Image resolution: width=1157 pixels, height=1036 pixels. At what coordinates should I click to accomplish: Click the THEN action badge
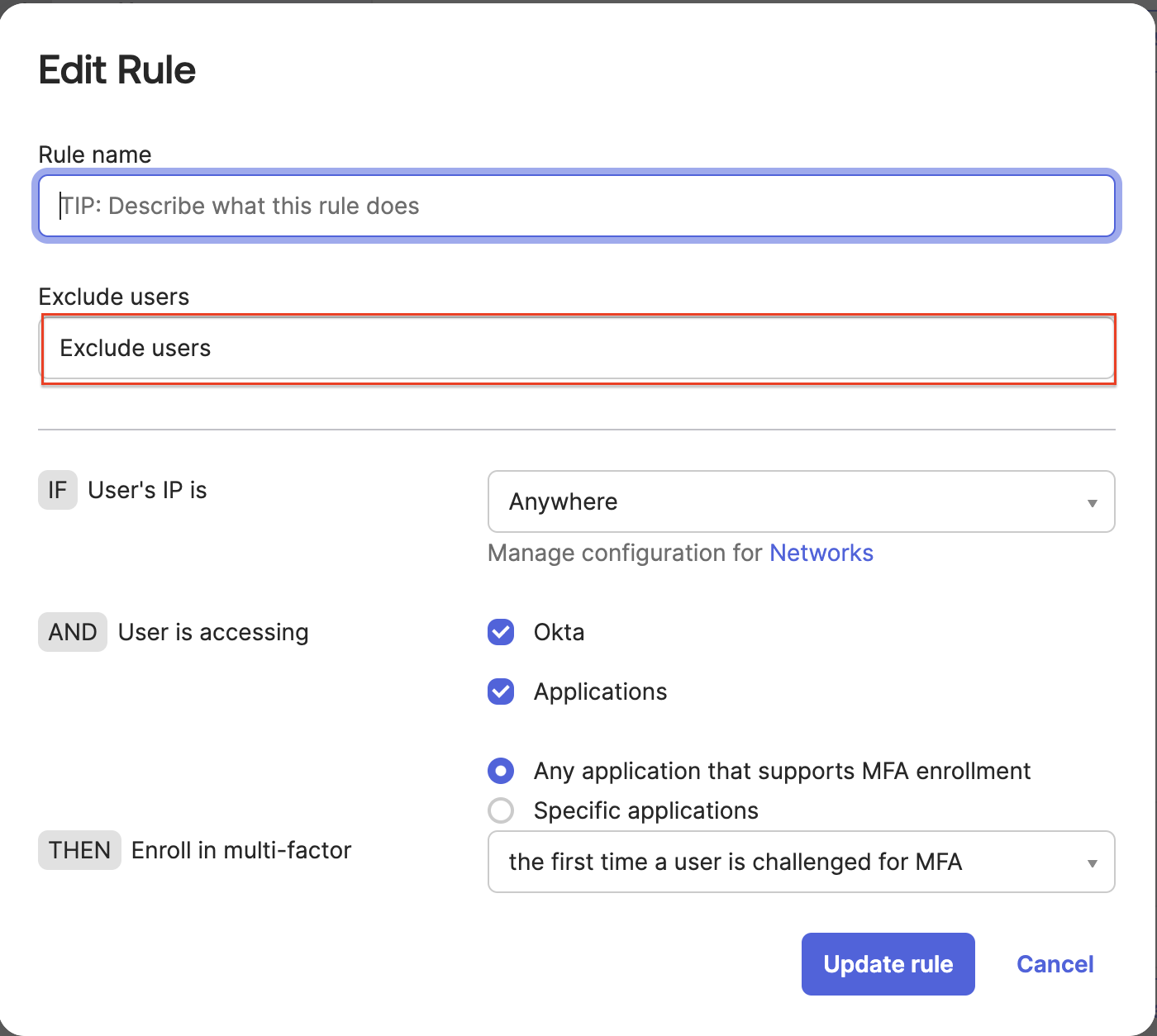(79, 850)
